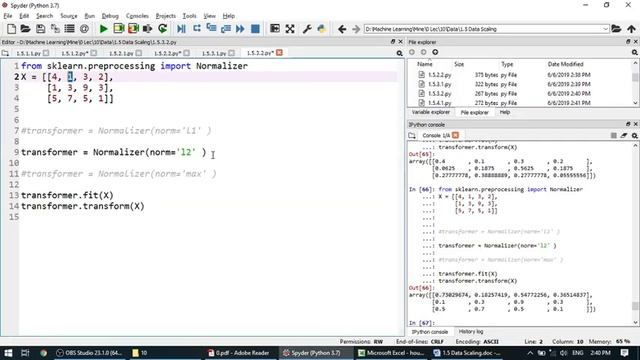Click File explorer up-directory circle icon
Viewport: 640px width, 360px height.
(435, 52)
